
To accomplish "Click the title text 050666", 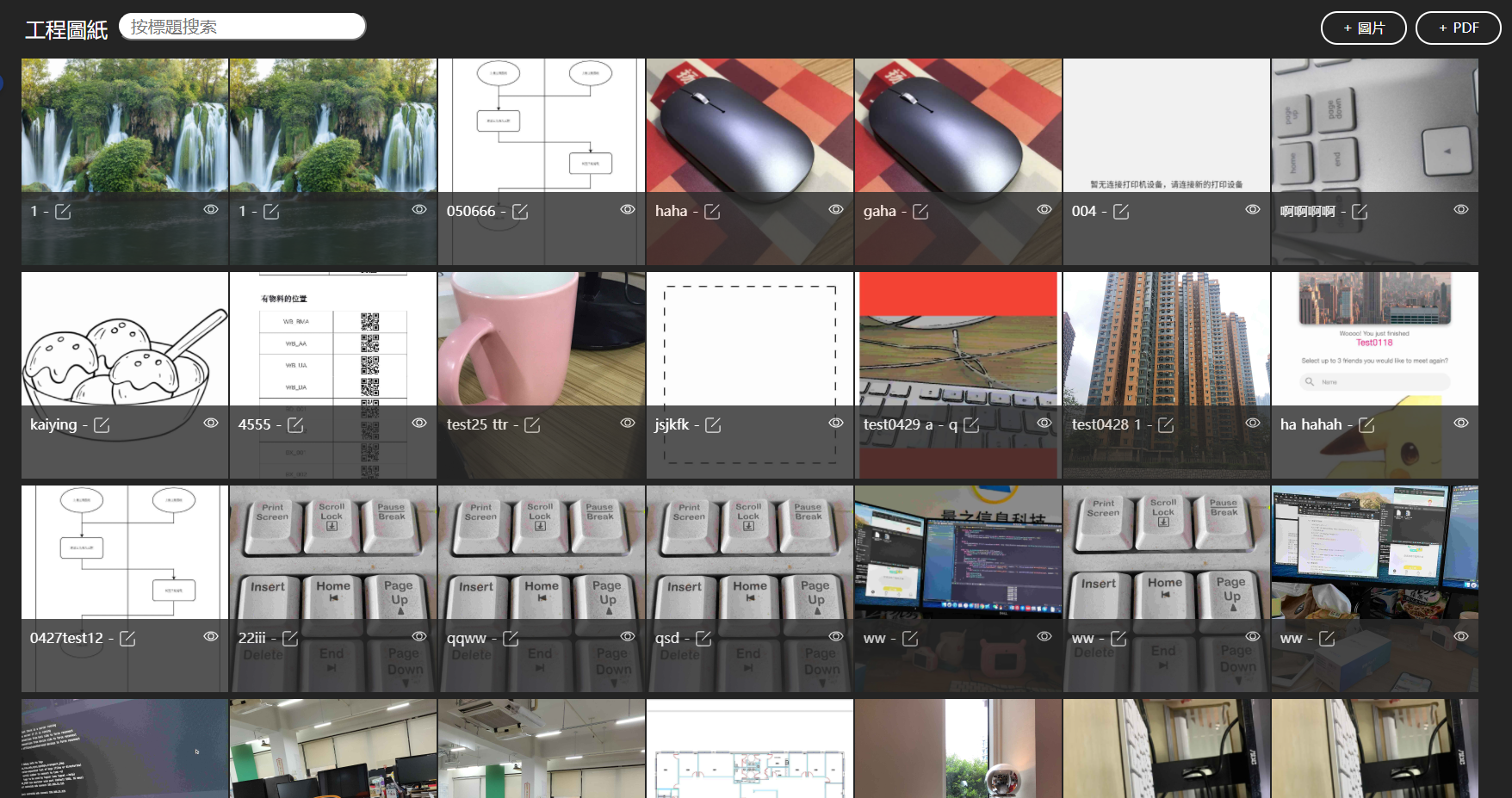I will (471, 211).
